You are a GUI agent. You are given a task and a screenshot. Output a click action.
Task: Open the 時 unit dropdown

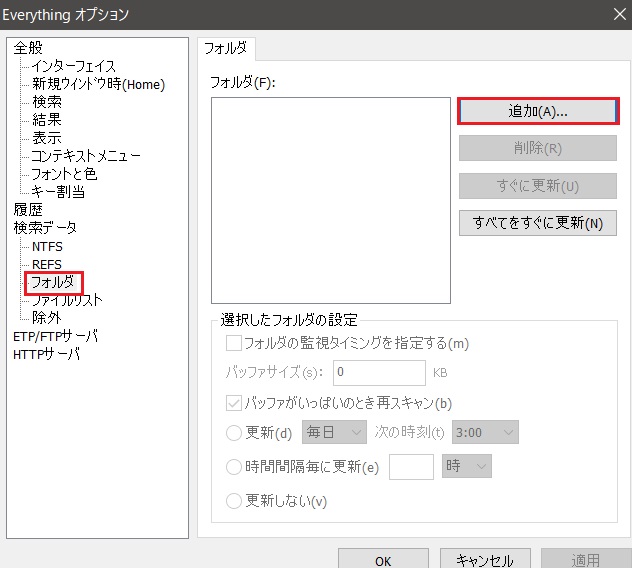(467, 466)
